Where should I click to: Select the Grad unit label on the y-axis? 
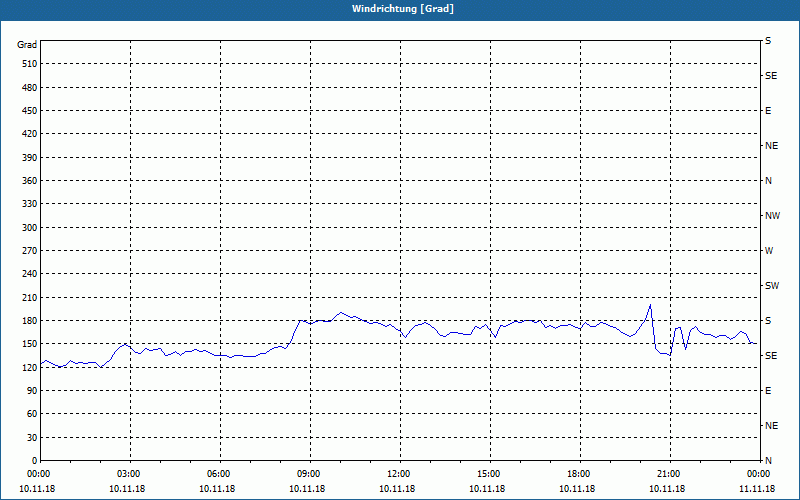27,45
